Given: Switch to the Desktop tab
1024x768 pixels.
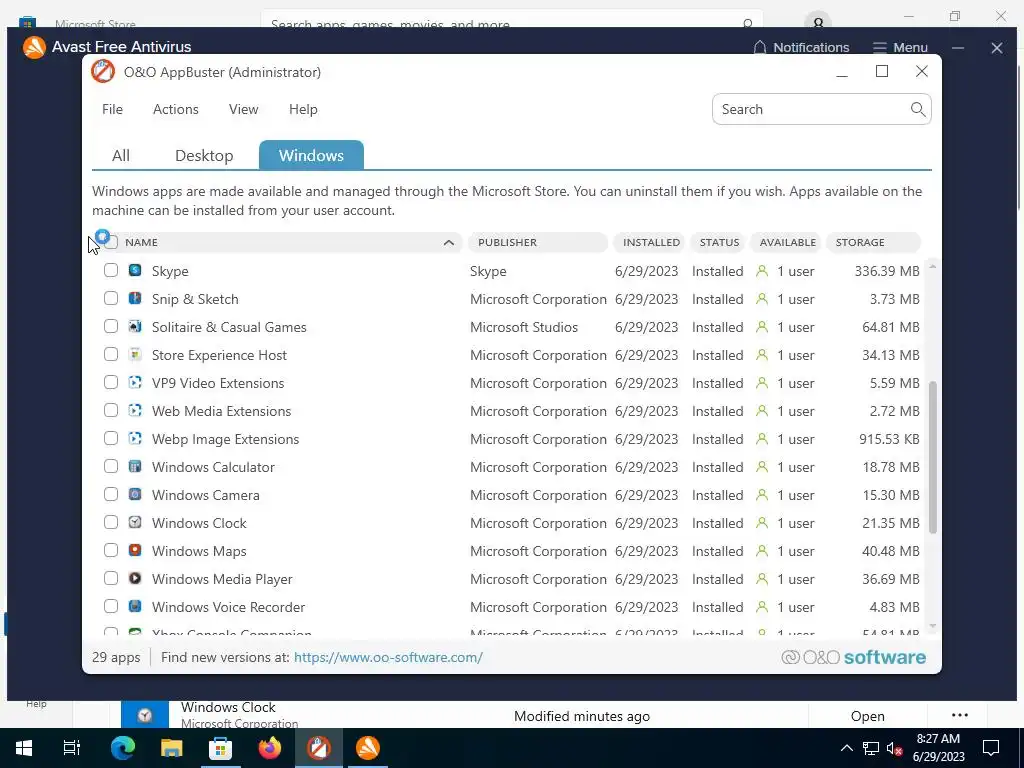Looking at the screenshot, I should pyautogui.click(x=204, y=155).
